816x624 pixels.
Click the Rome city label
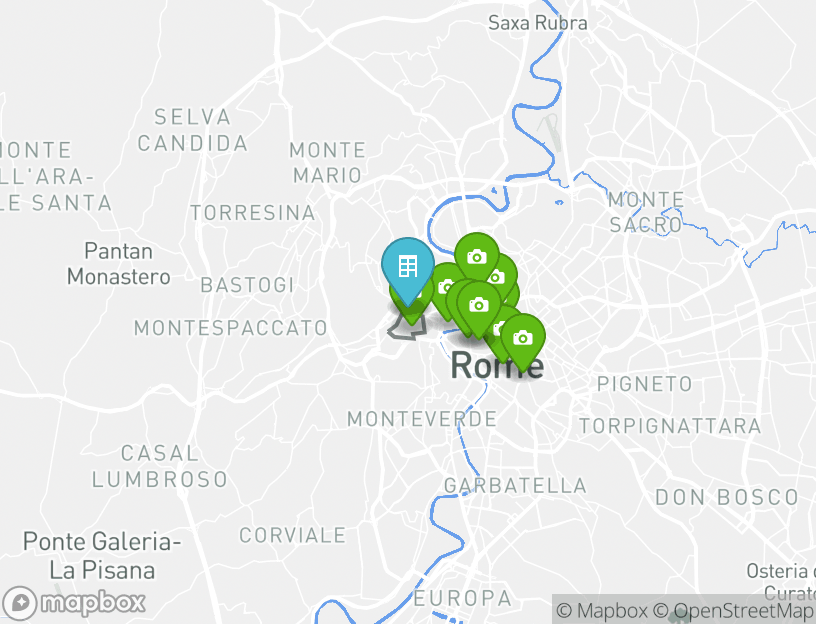coord(497,365)
